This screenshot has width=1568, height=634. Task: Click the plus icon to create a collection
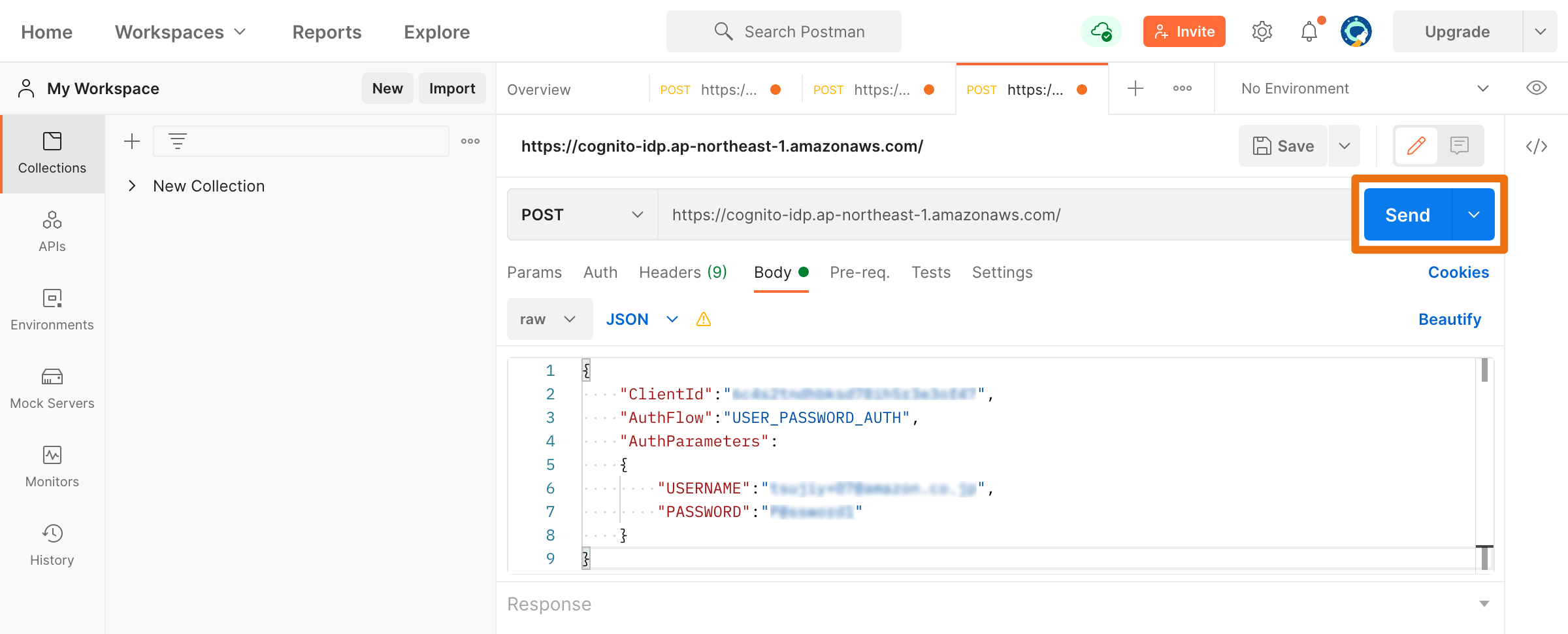pos(132,141)
